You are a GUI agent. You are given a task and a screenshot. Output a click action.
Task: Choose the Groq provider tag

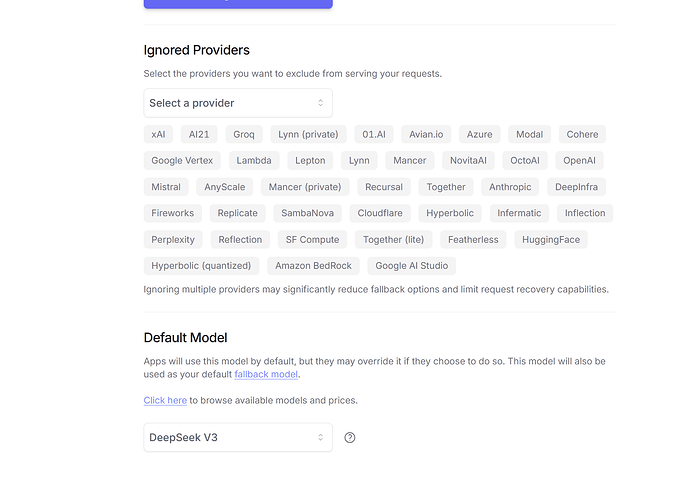coord(244,134)
